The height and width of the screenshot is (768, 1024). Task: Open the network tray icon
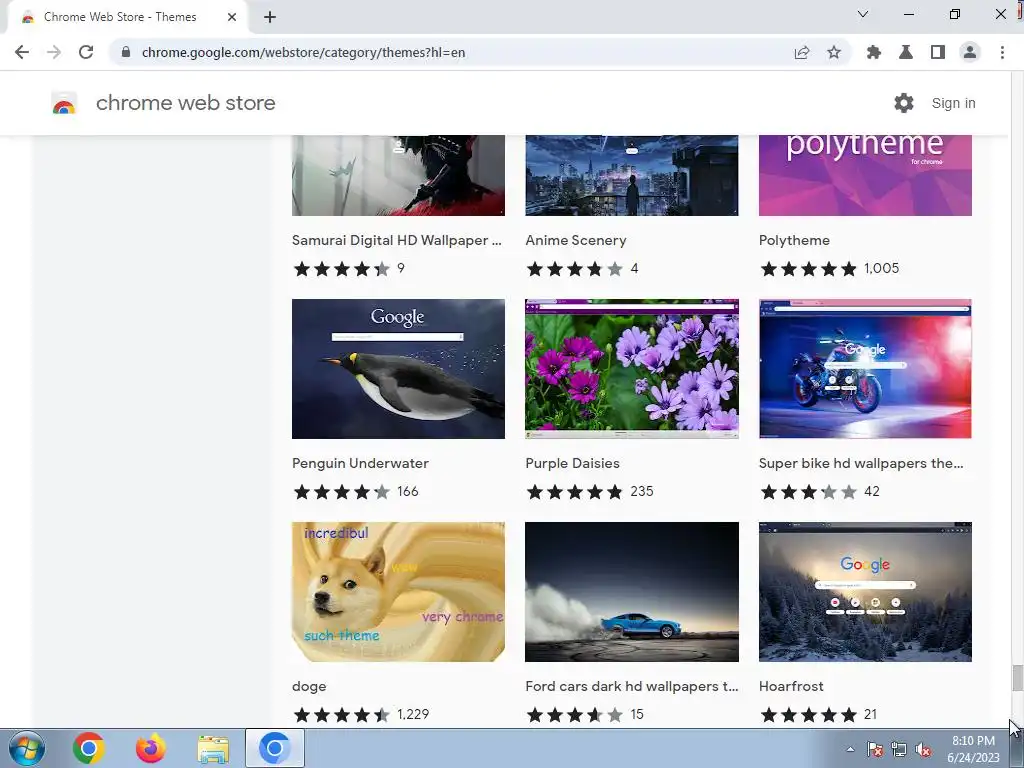point(899,749)
